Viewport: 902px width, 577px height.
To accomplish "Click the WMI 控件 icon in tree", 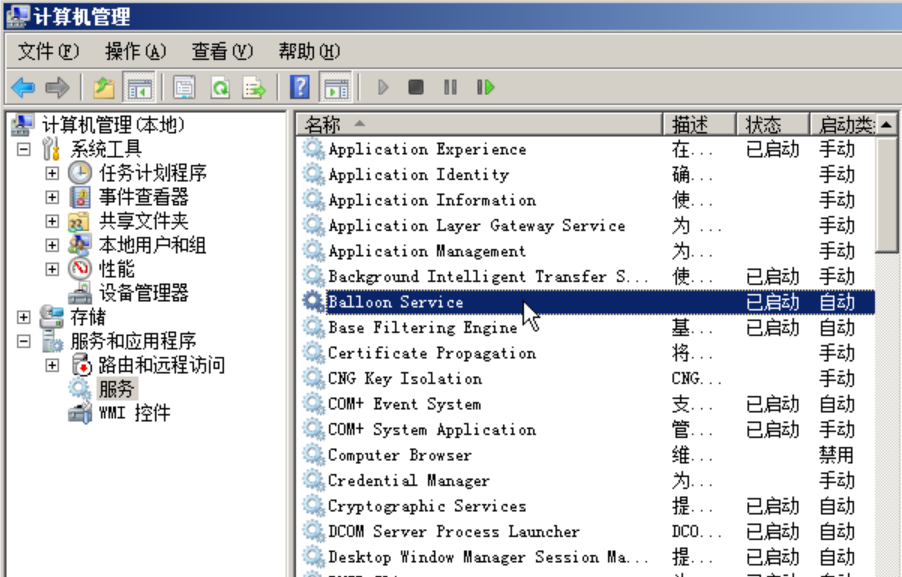I will 80,413.
